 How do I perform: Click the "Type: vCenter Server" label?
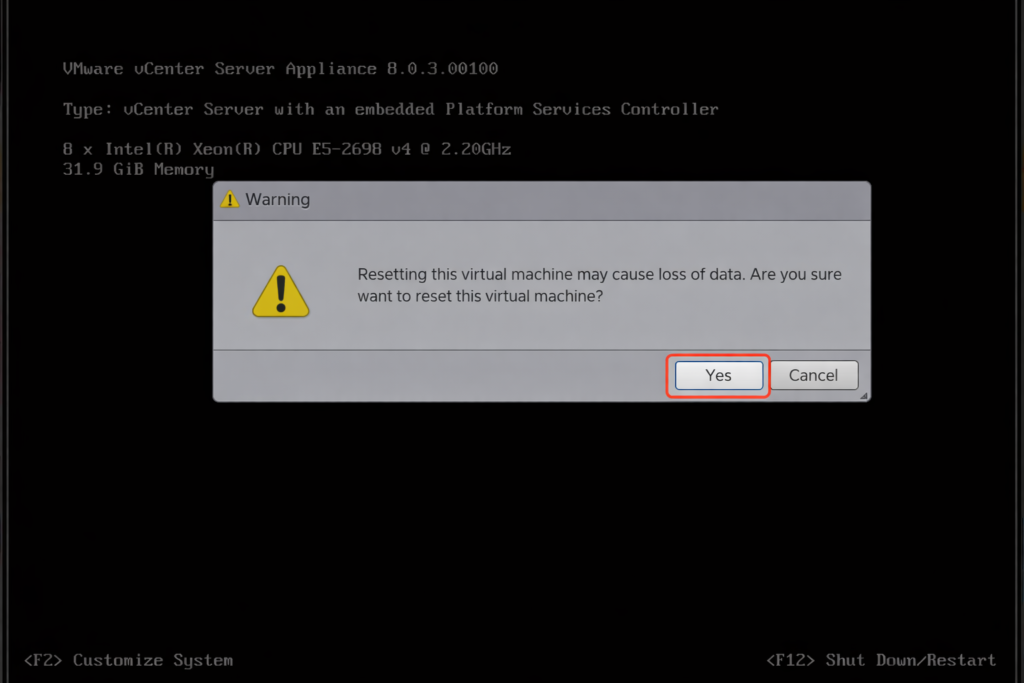(163, 109)
